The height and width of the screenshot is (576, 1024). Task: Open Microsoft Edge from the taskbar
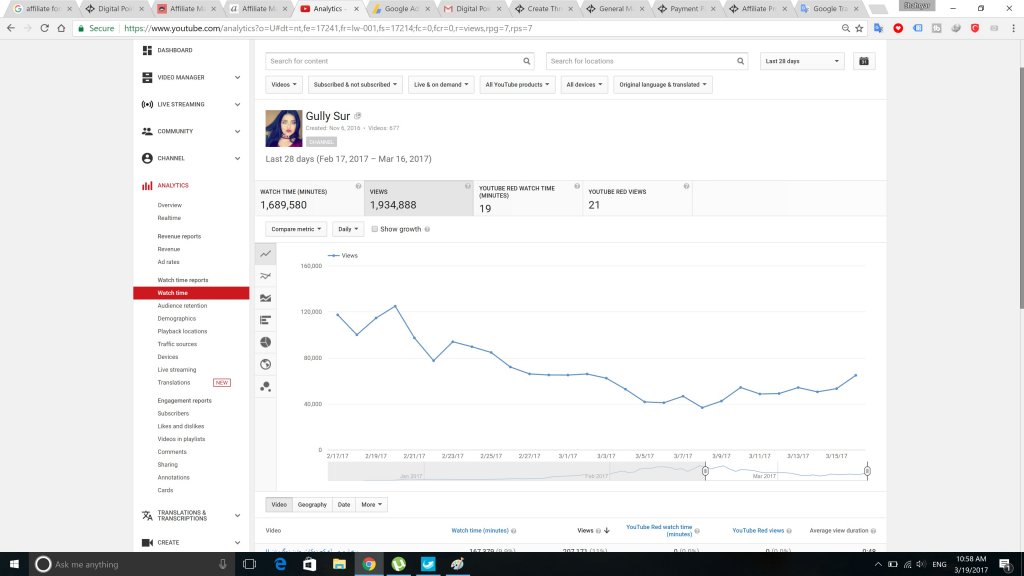pos(280,565)
